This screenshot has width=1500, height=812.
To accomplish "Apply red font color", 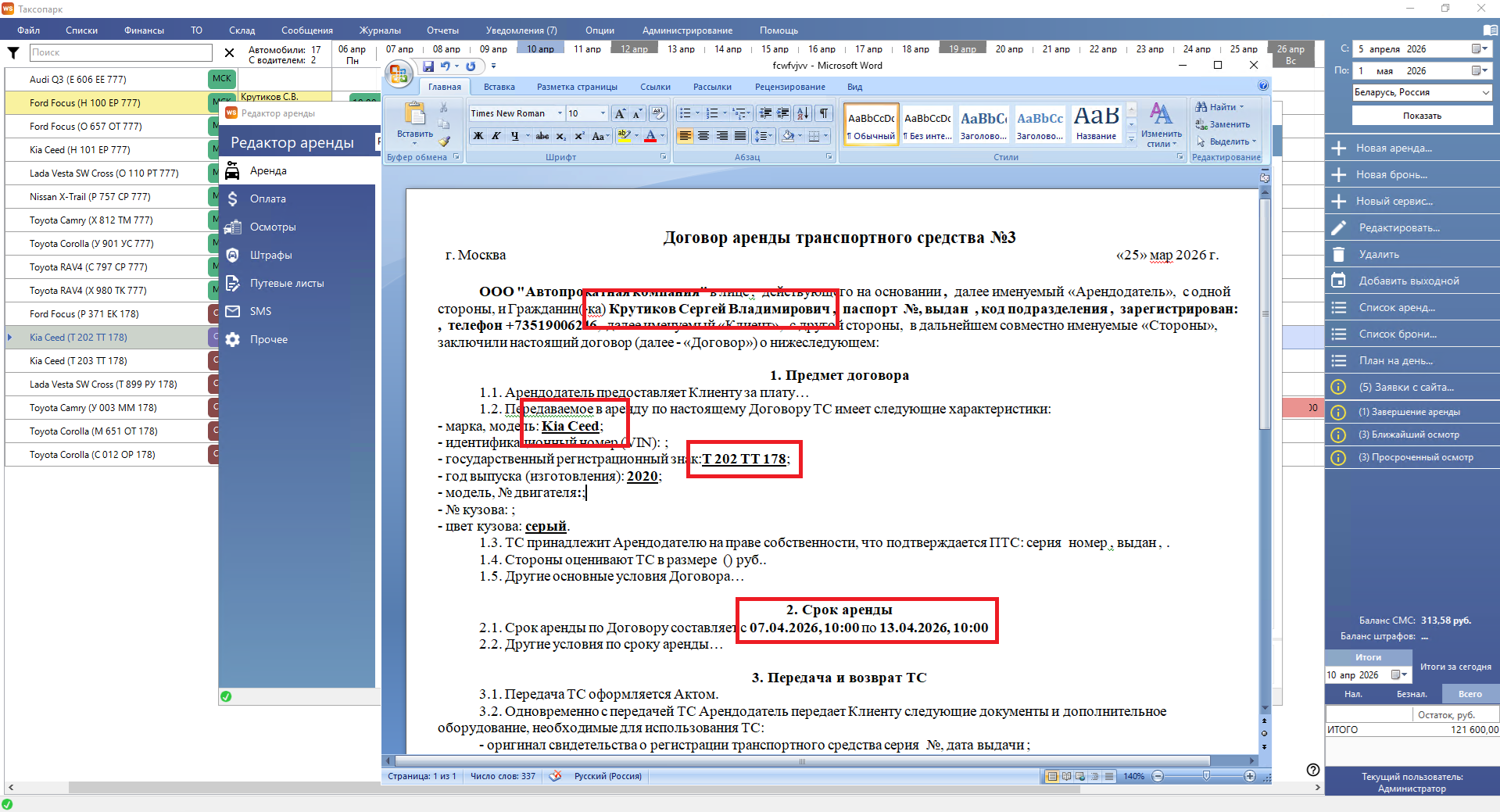I will point(651,136).
